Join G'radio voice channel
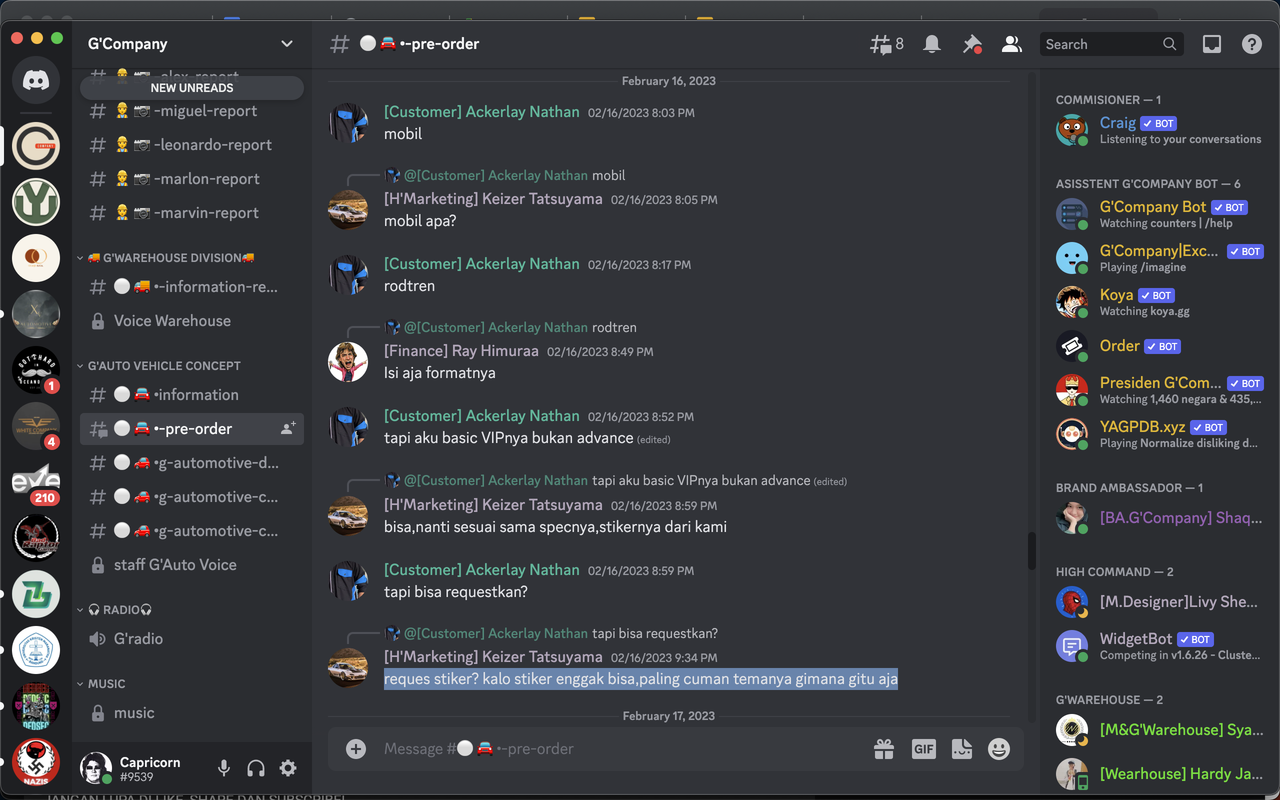Screen dimensions: 1280x800 [x=192, y=639]
